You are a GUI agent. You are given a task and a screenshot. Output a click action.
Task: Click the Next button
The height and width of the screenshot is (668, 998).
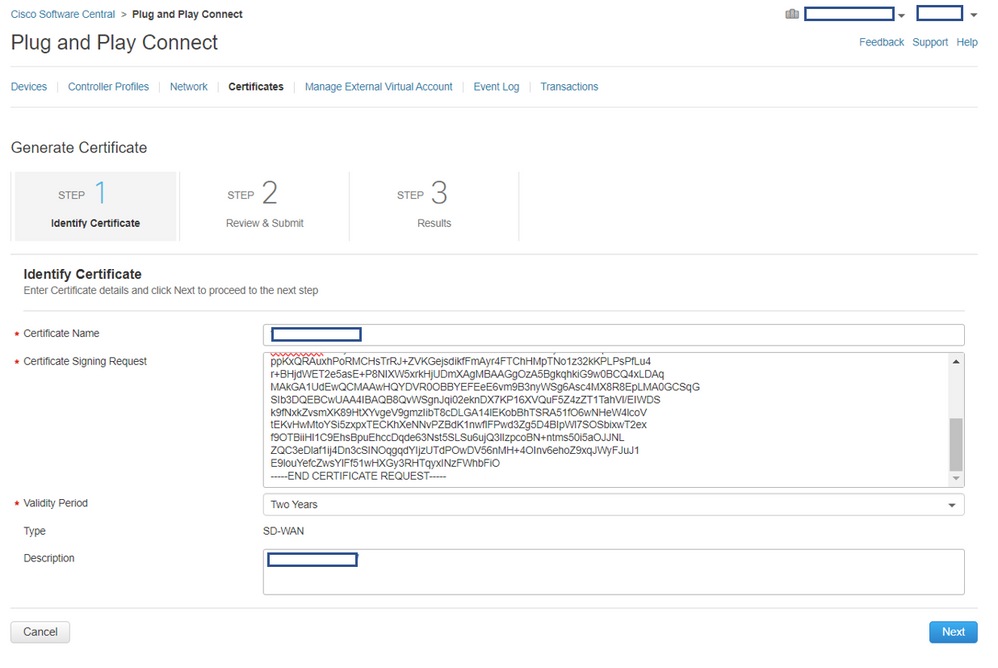pyautogui.click(x=953, y=632)
